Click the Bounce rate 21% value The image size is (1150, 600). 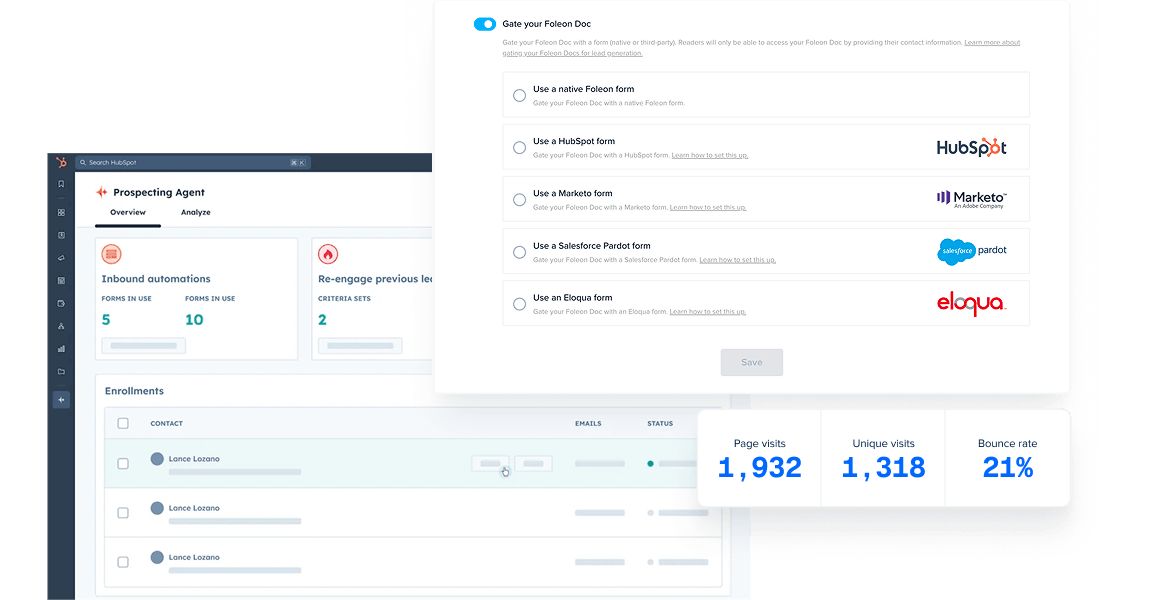click(1008, 467)
